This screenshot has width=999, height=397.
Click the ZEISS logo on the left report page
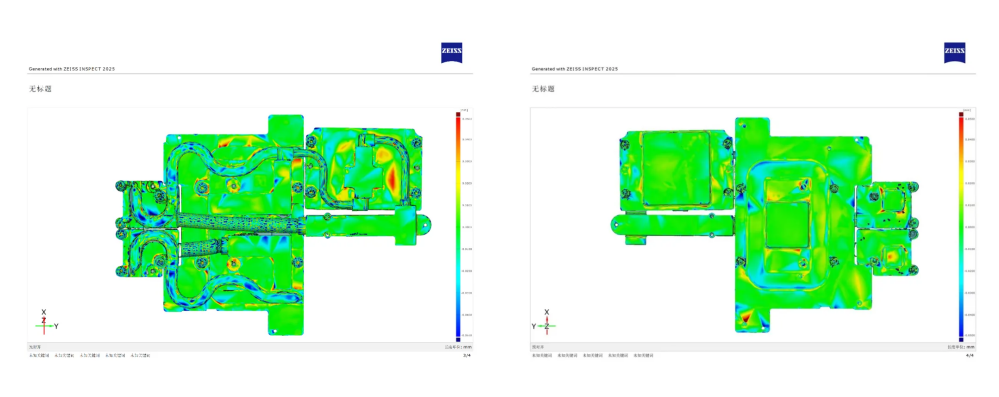(x=452, y=53)
